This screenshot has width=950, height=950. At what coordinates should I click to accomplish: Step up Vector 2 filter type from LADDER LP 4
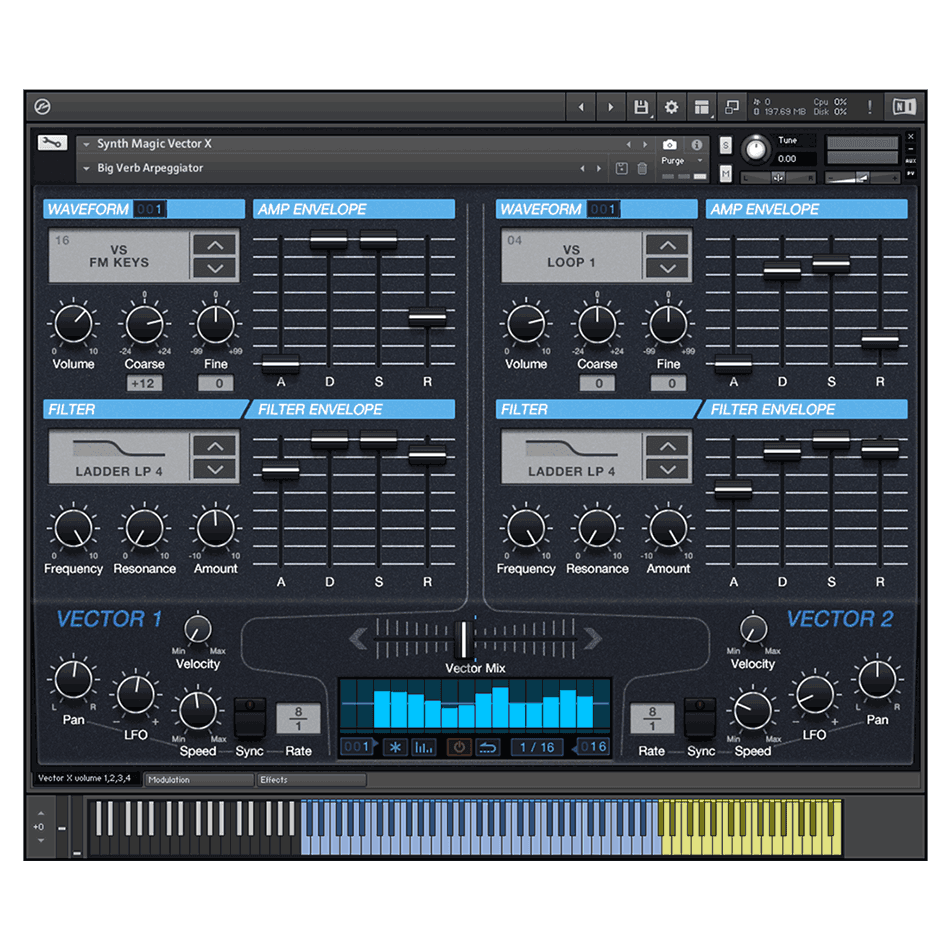pyautogui.click(x=668, y=447)
